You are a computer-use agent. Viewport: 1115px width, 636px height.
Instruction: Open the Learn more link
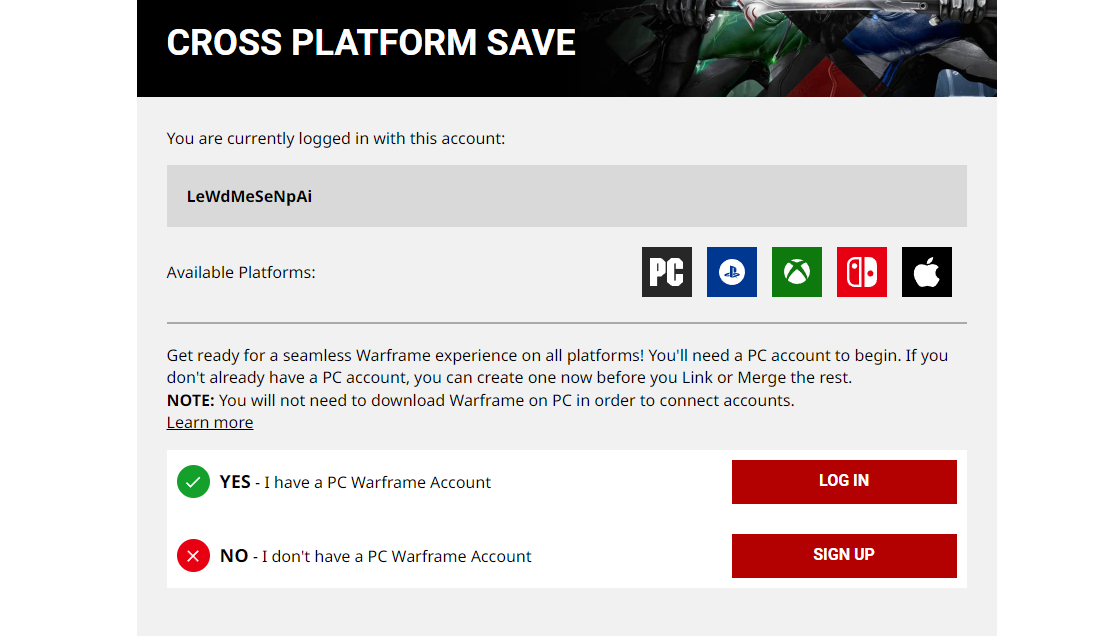pos(210,423)
